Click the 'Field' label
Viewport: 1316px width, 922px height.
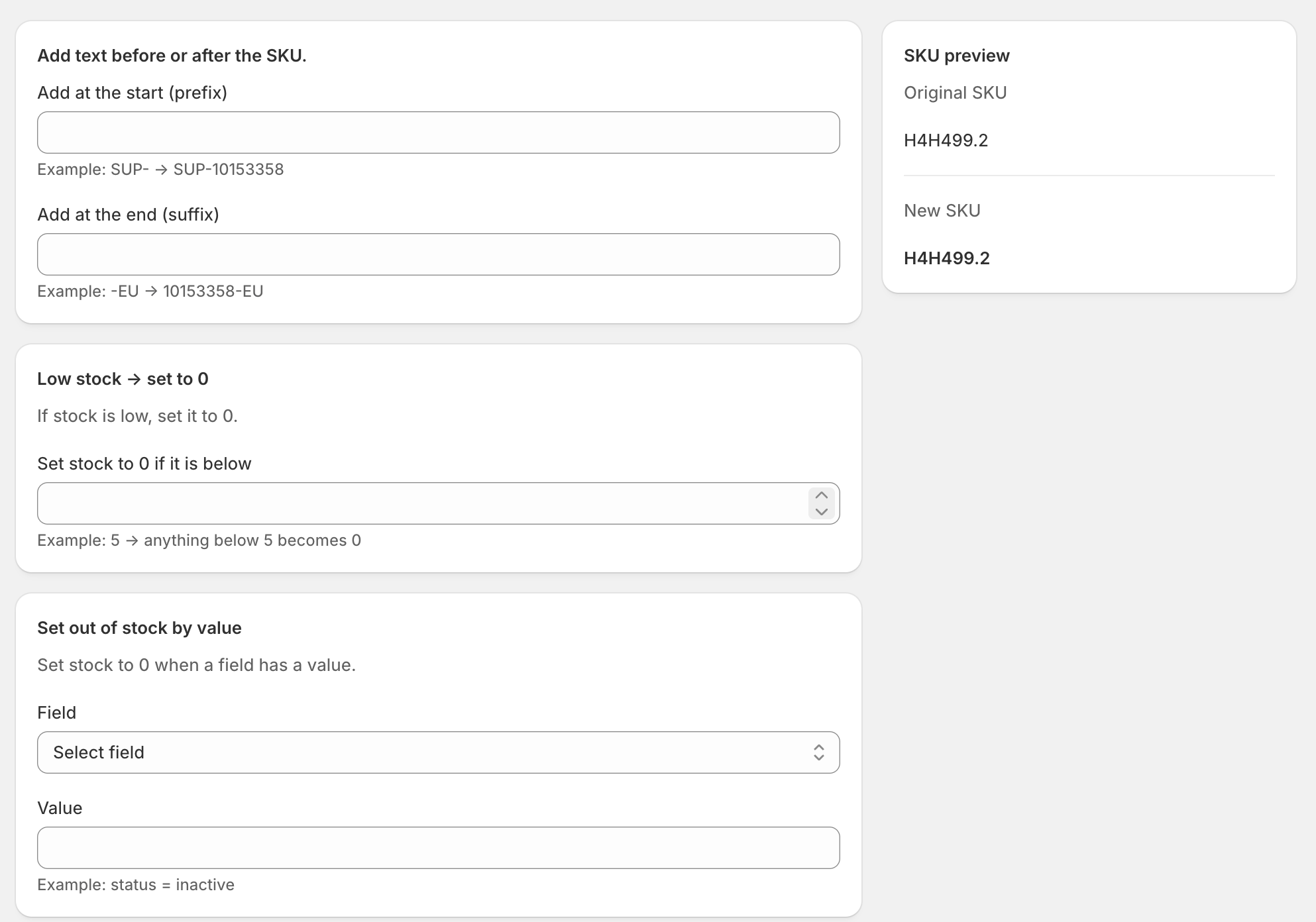[56, 713]
